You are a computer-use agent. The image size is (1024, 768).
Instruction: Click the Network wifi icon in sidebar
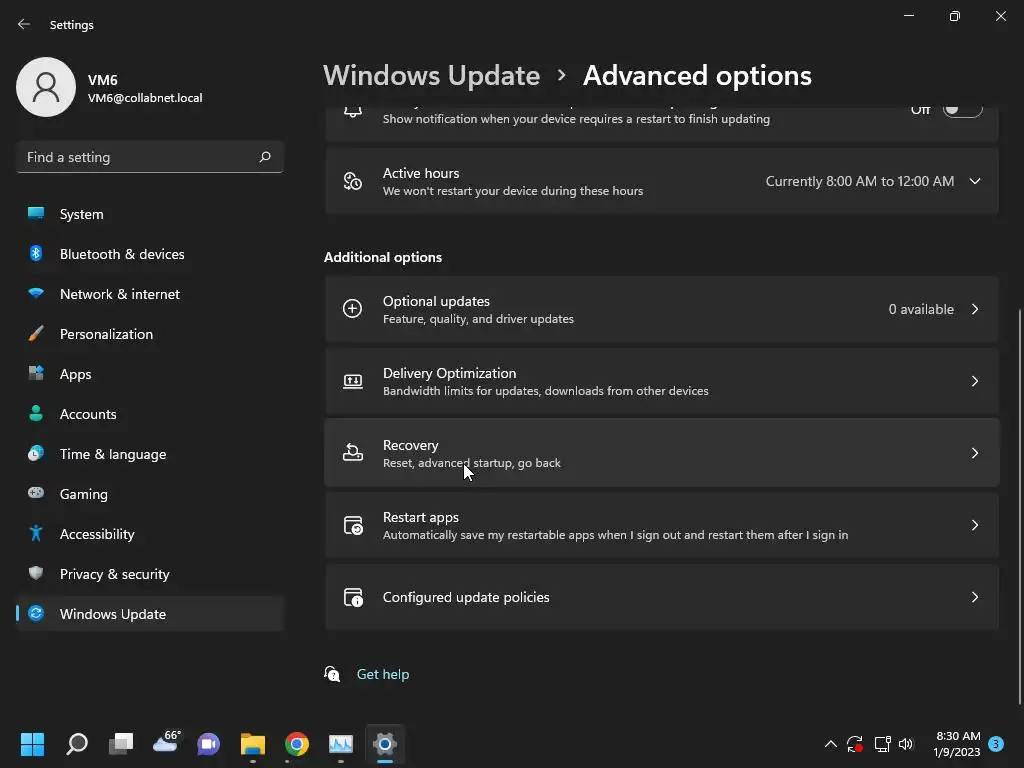click(36, 293)
